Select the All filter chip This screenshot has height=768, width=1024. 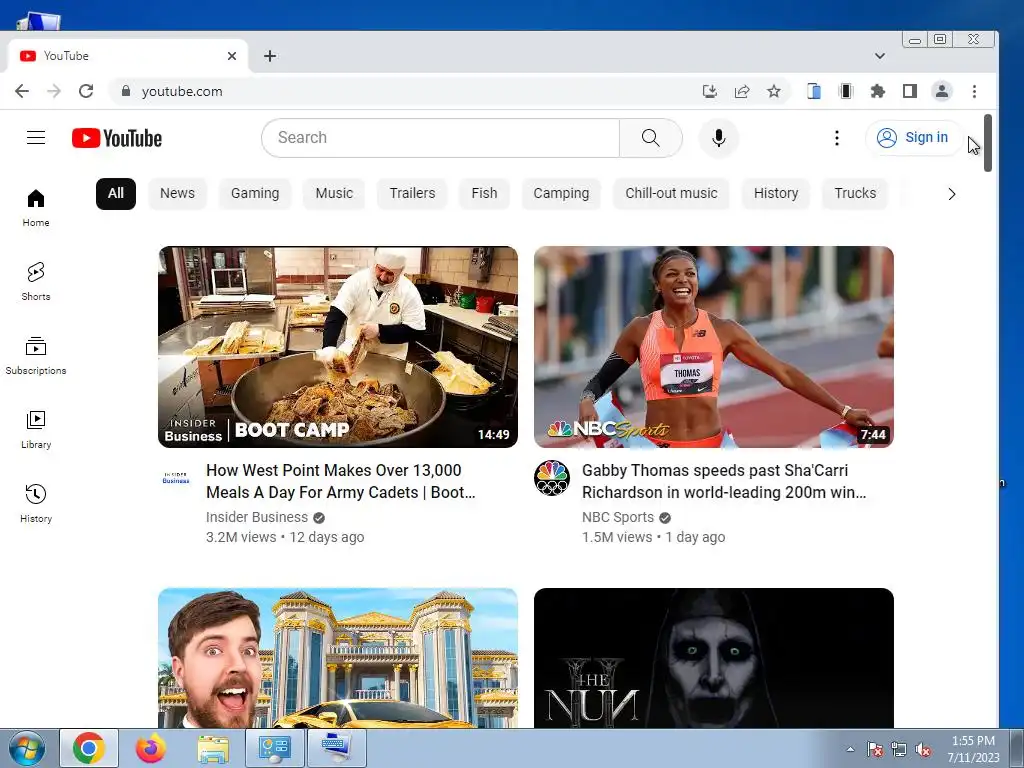(116, 193)
